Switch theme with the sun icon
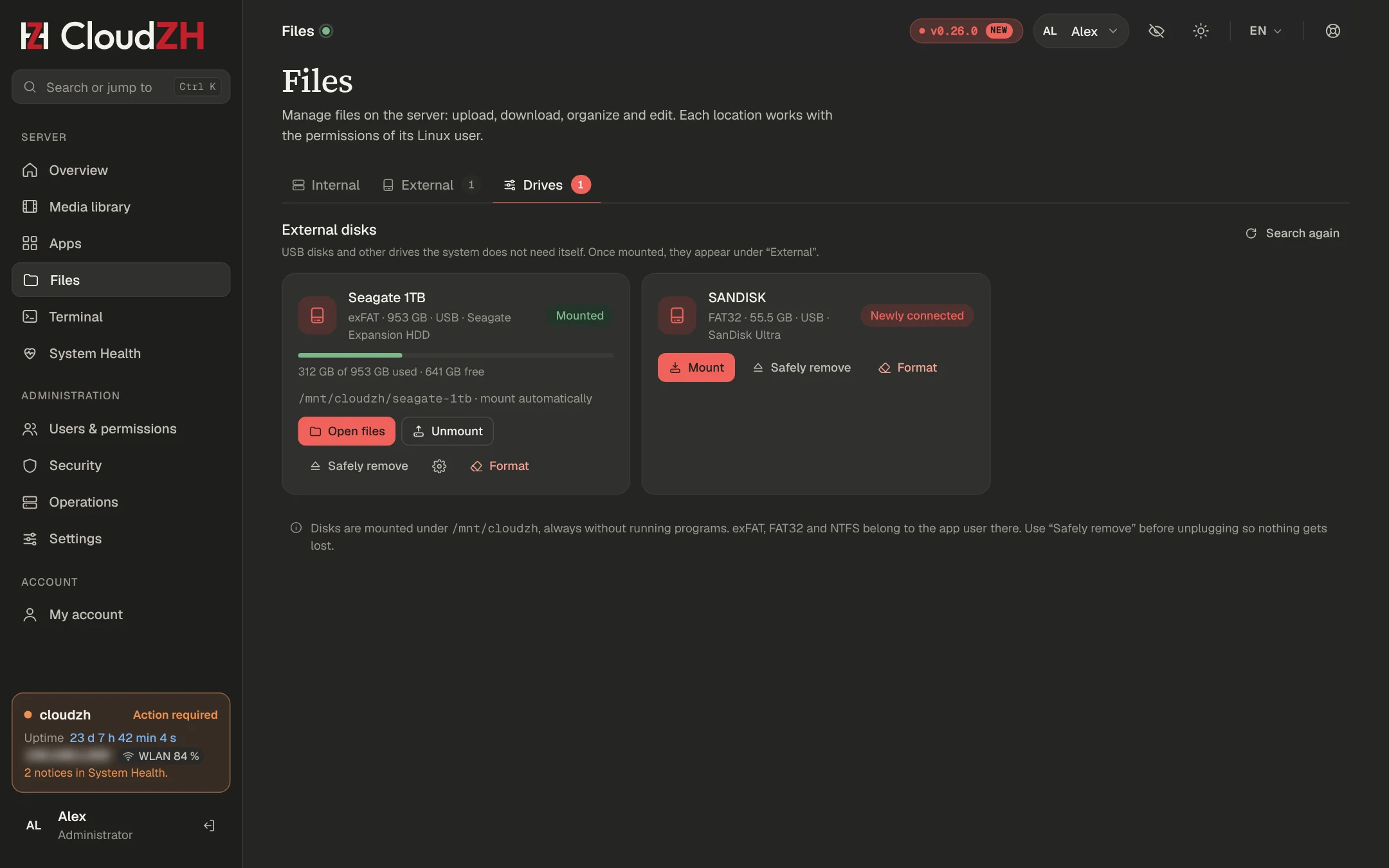This screenshot has width=1389, height=868. [1201, 31]
